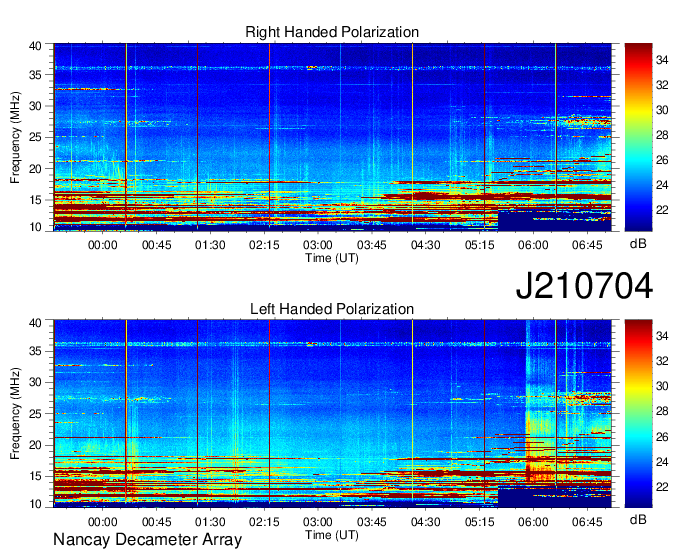Viewport: 680px width, 552px height.
Task: Click the 40 MHz tick on Right Handed plot
Action: pos(35,46)
